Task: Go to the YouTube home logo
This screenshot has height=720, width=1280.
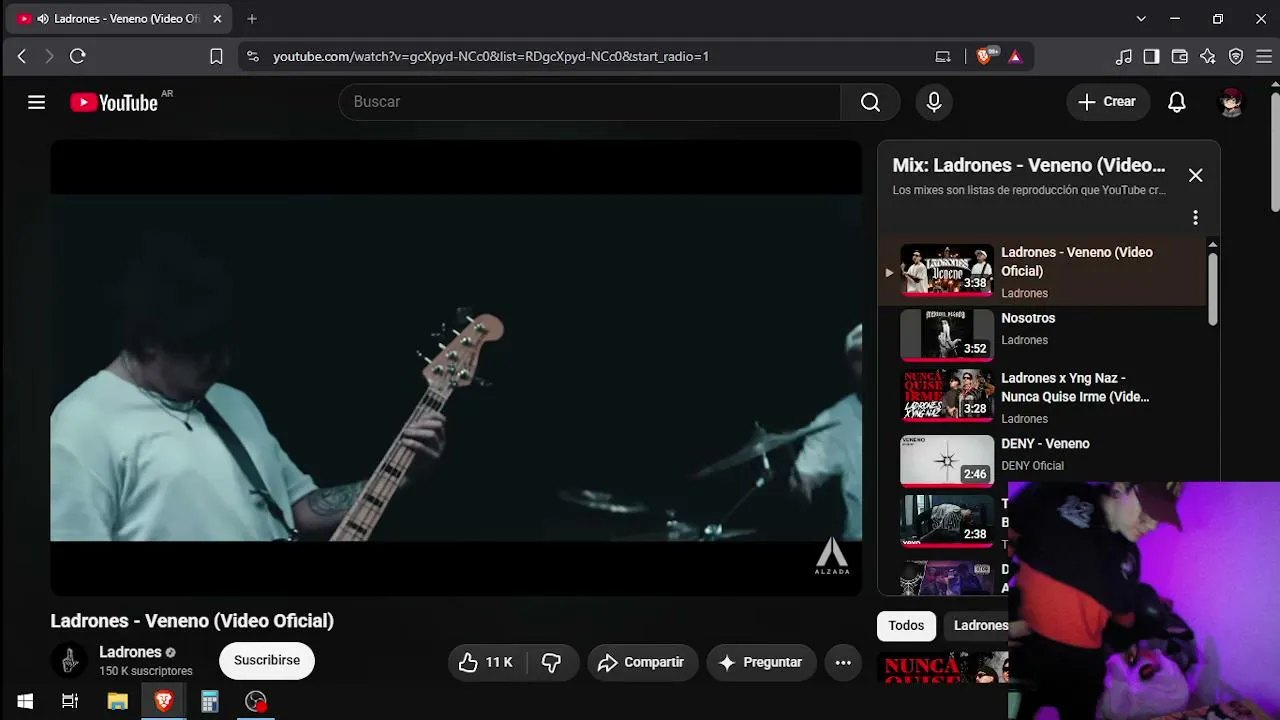Action: pyautogui.click(x=114, y=102)
